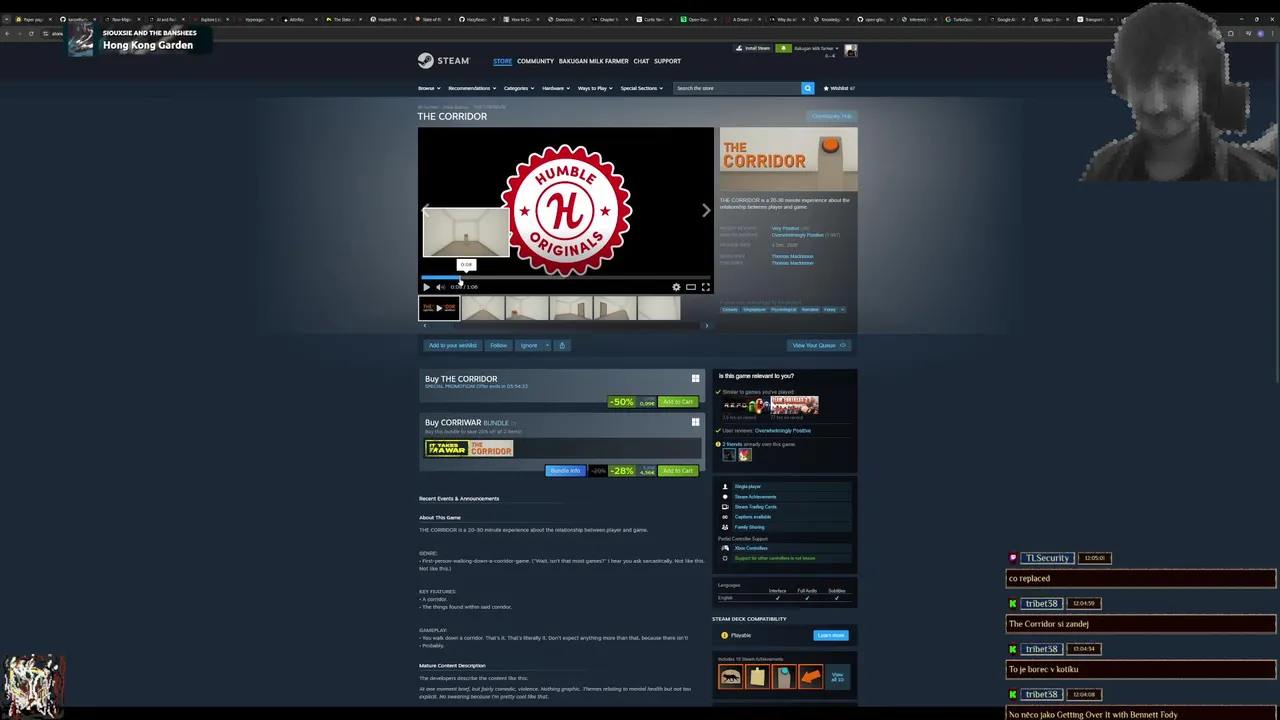Click the Family Sharing feature link

pyautogui.click(x=749, y=527)
